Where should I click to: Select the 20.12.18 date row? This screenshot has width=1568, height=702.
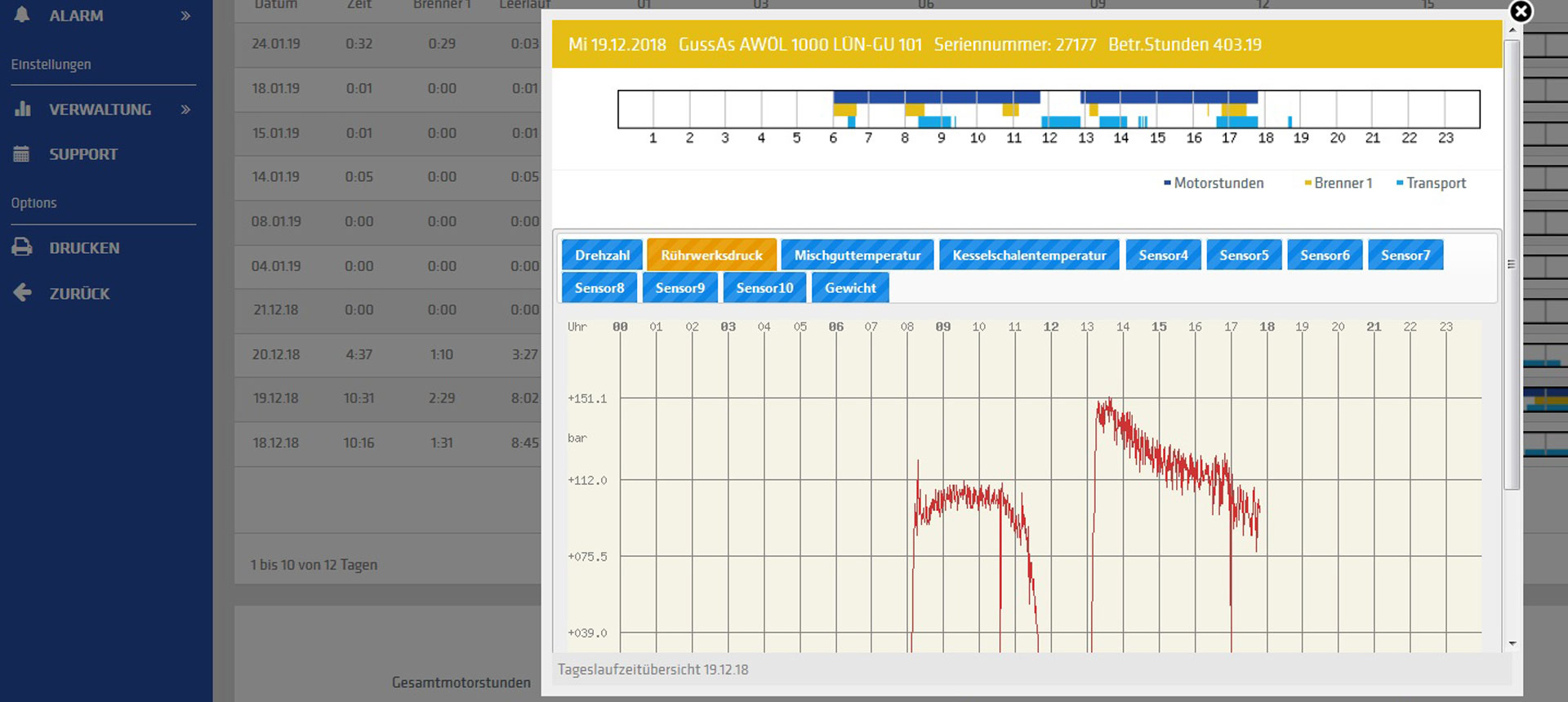[388, 355]
